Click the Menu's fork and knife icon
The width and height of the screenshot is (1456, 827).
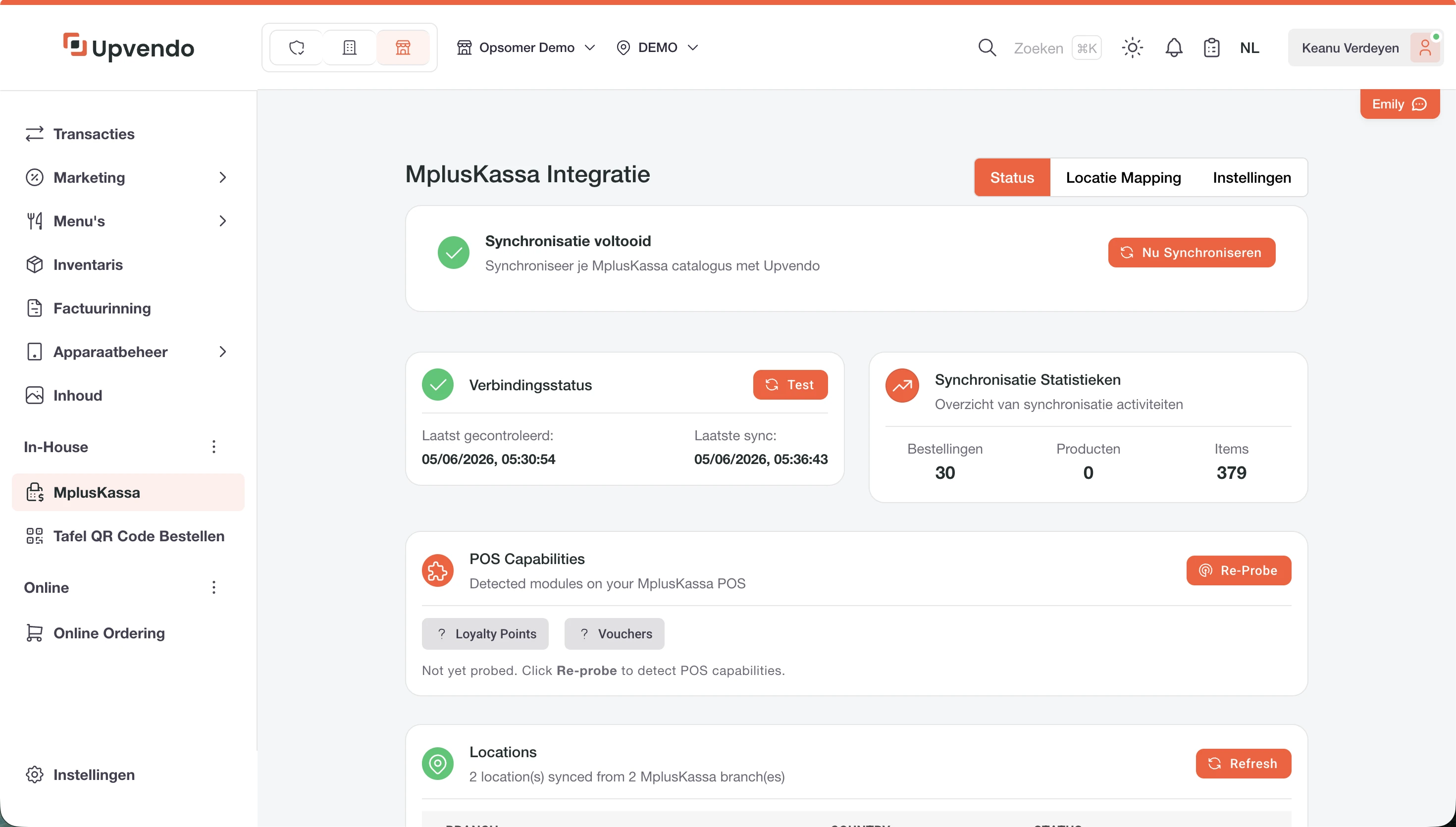tap(35, 221)
